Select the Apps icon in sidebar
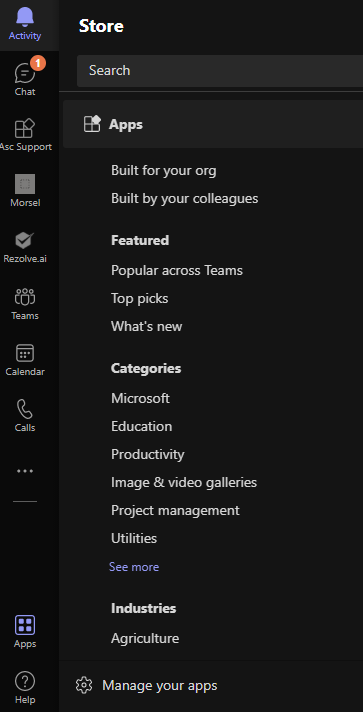Viewport: 363px width, 712px height. click(25, 625)
